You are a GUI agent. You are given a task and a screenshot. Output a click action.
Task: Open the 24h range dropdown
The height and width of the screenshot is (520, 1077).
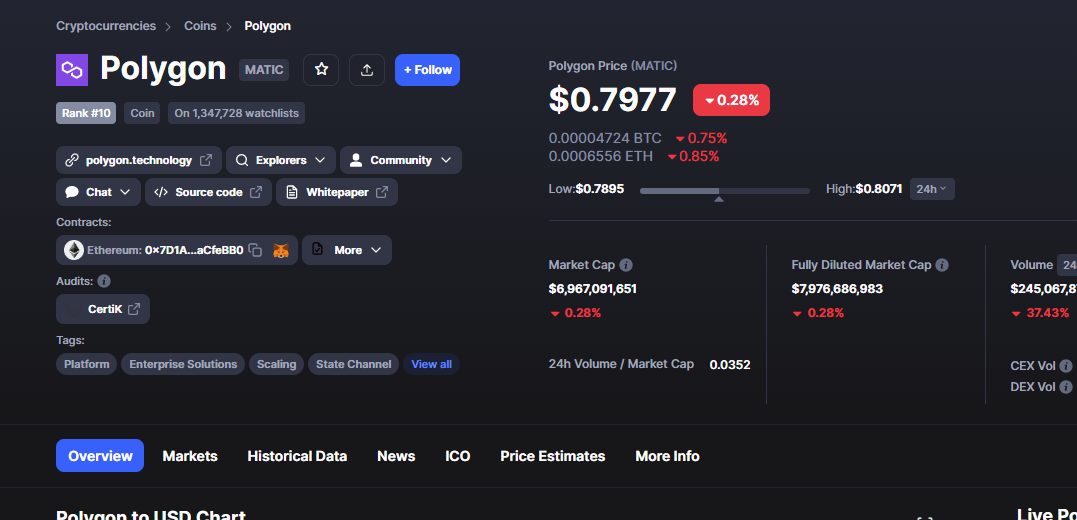[x=932, y=189]
